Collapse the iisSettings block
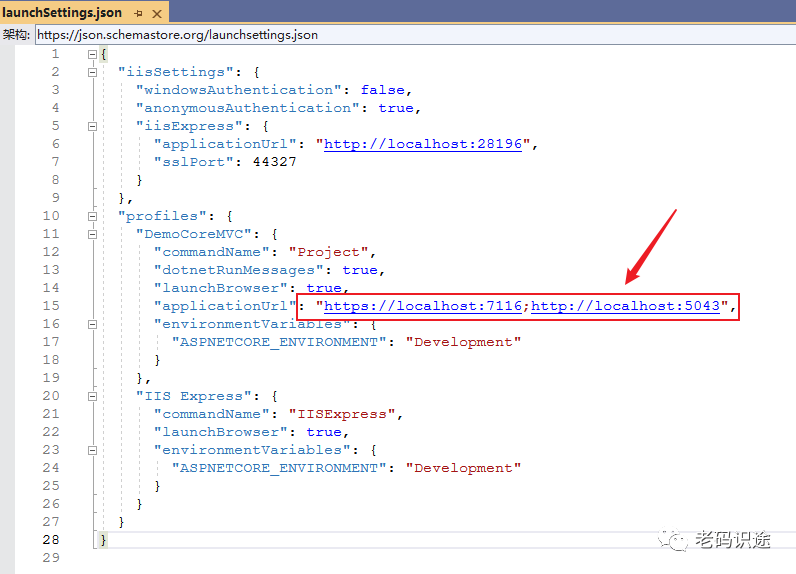Viewport: 796px width, 574px height. pos(92,73)
